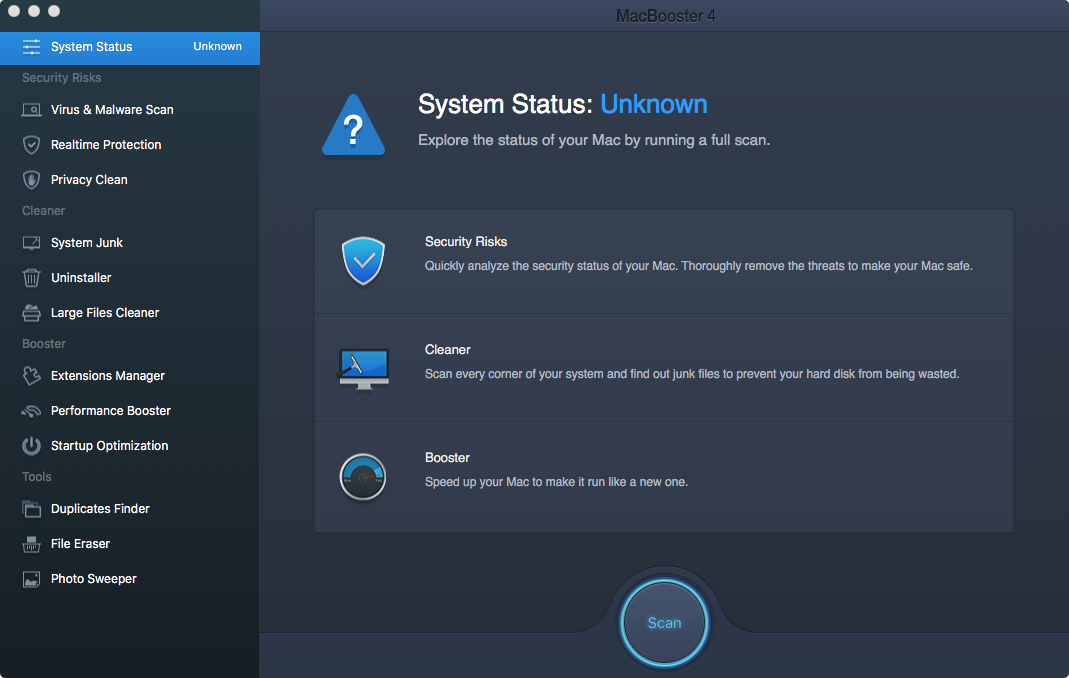
Task: Click the MacBooster 4 window title
Action: pos(665,16)
